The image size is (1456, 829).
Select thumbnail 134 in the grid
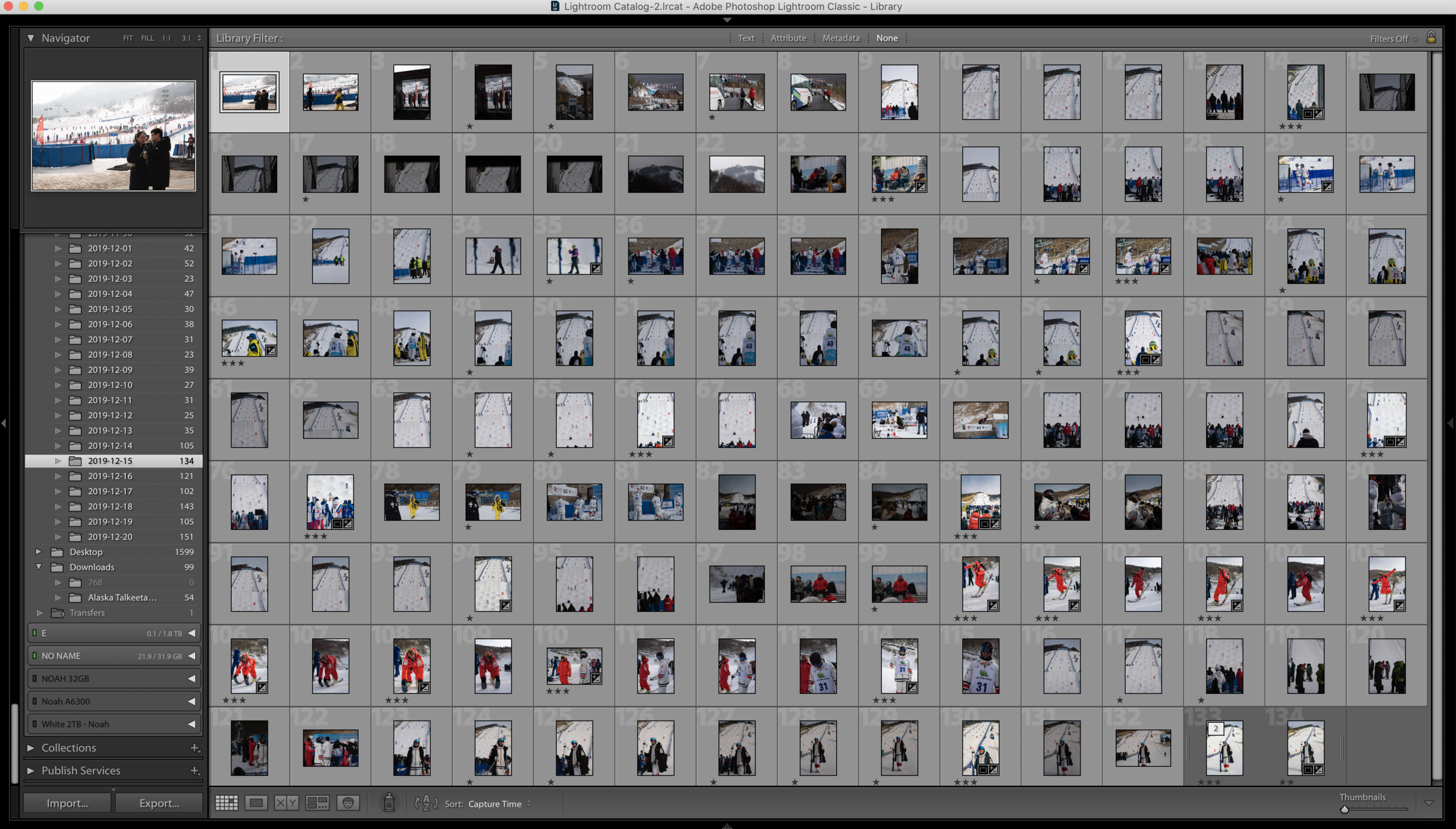(x=1306, y=747)
